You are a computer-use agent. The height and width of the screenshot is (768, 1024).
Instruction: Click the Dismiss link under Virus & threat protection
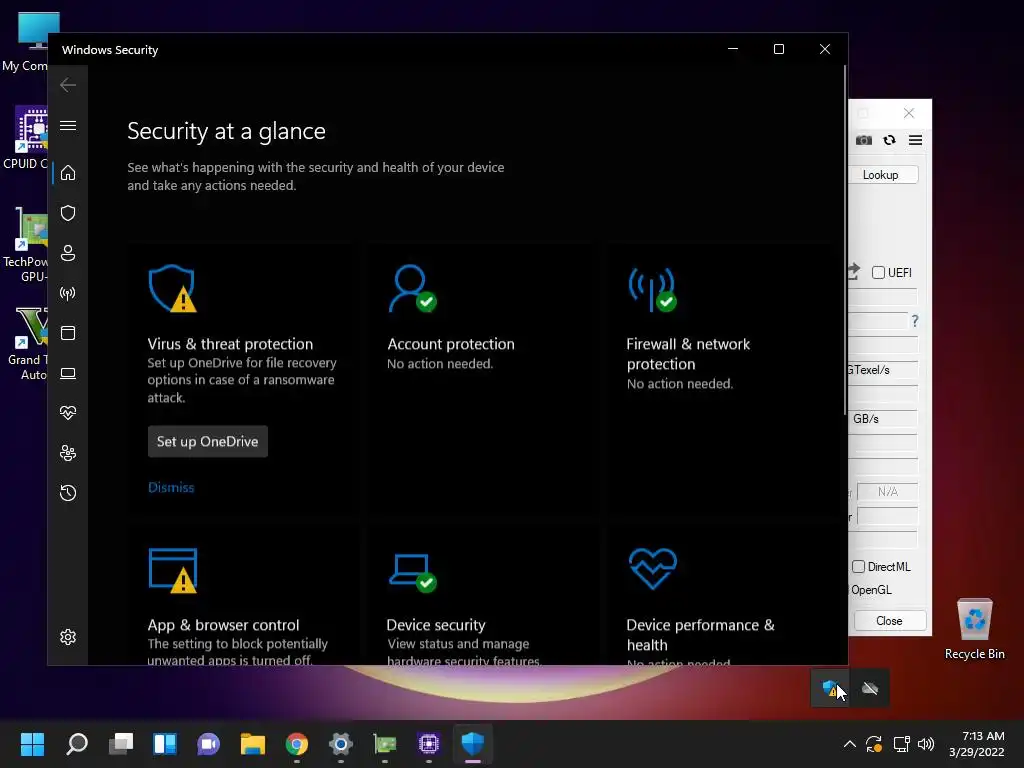coord(171,487)
